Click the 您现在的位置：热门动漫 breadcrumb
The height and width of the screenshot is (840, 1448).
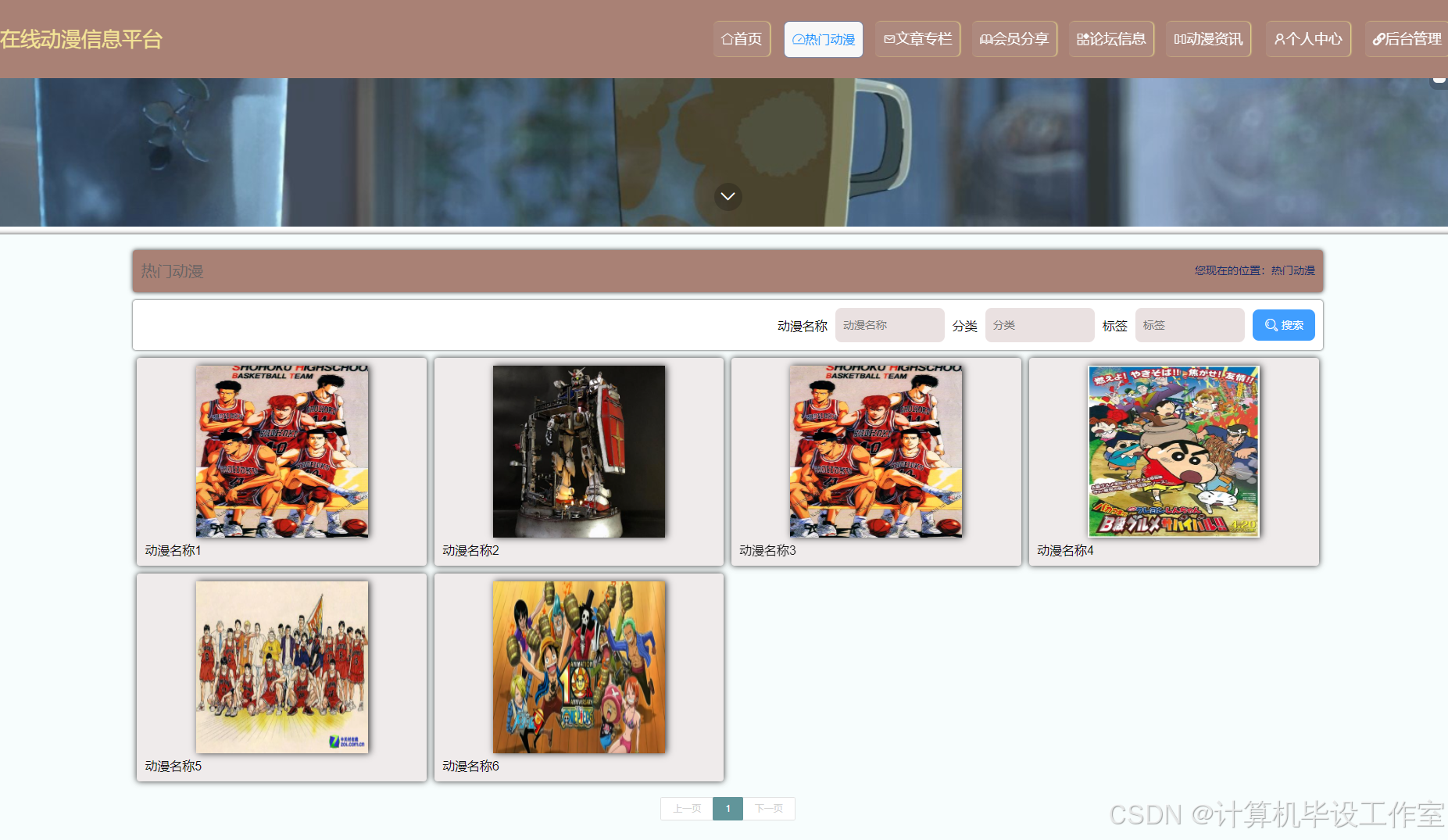tap(1254, 270)
